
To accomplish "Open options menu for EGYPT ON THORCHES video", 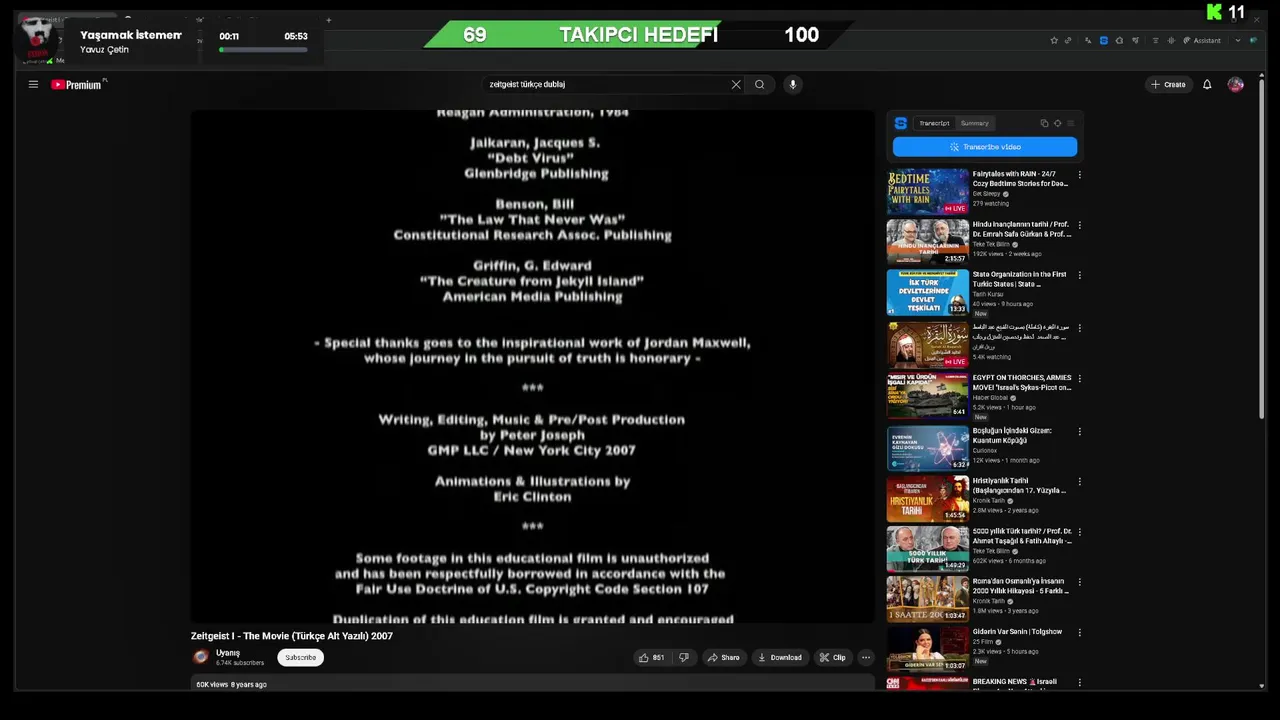I will [1079, 379].
